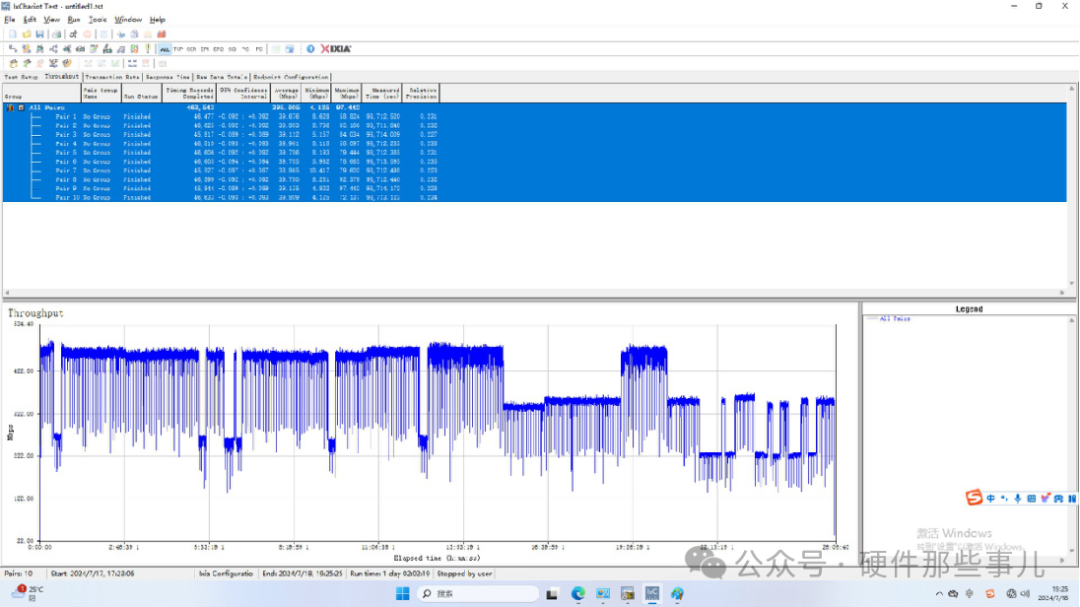
Task: Open the Run menu
Action: click(73, 19)
